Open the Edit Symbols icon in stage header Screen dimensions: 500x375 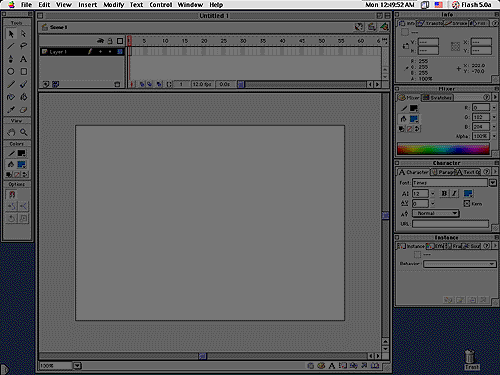pos(384,27)
